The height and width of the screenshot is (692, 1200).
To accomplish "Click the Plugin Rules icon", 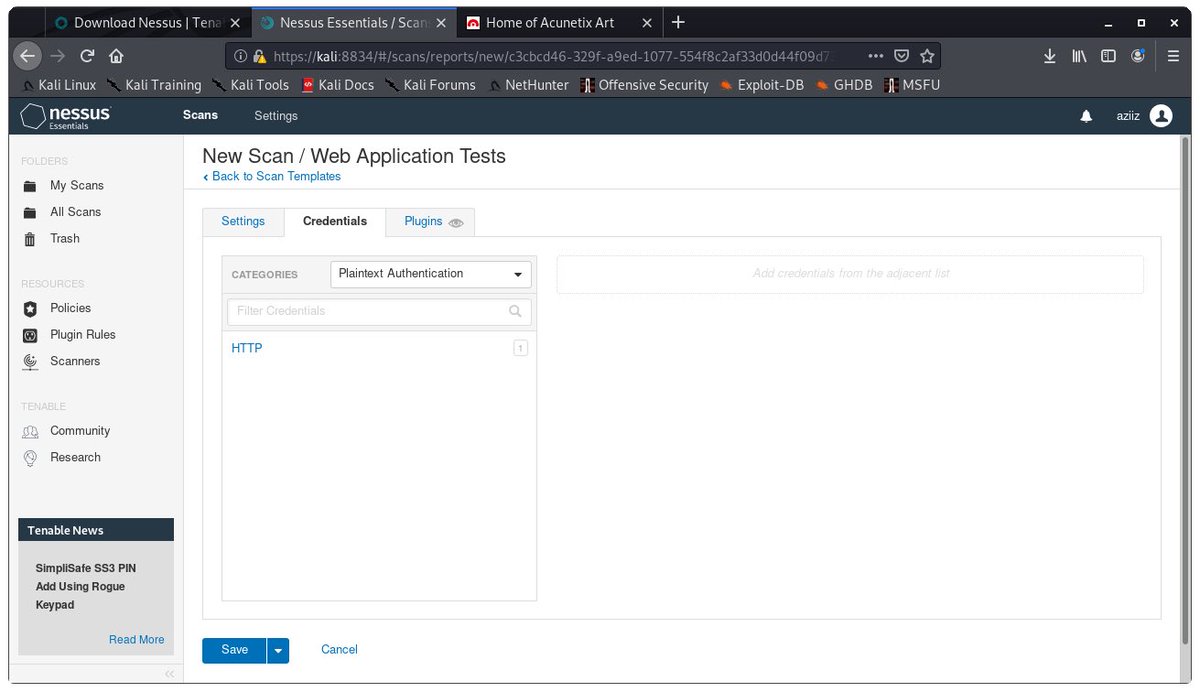I will point(30,335).
